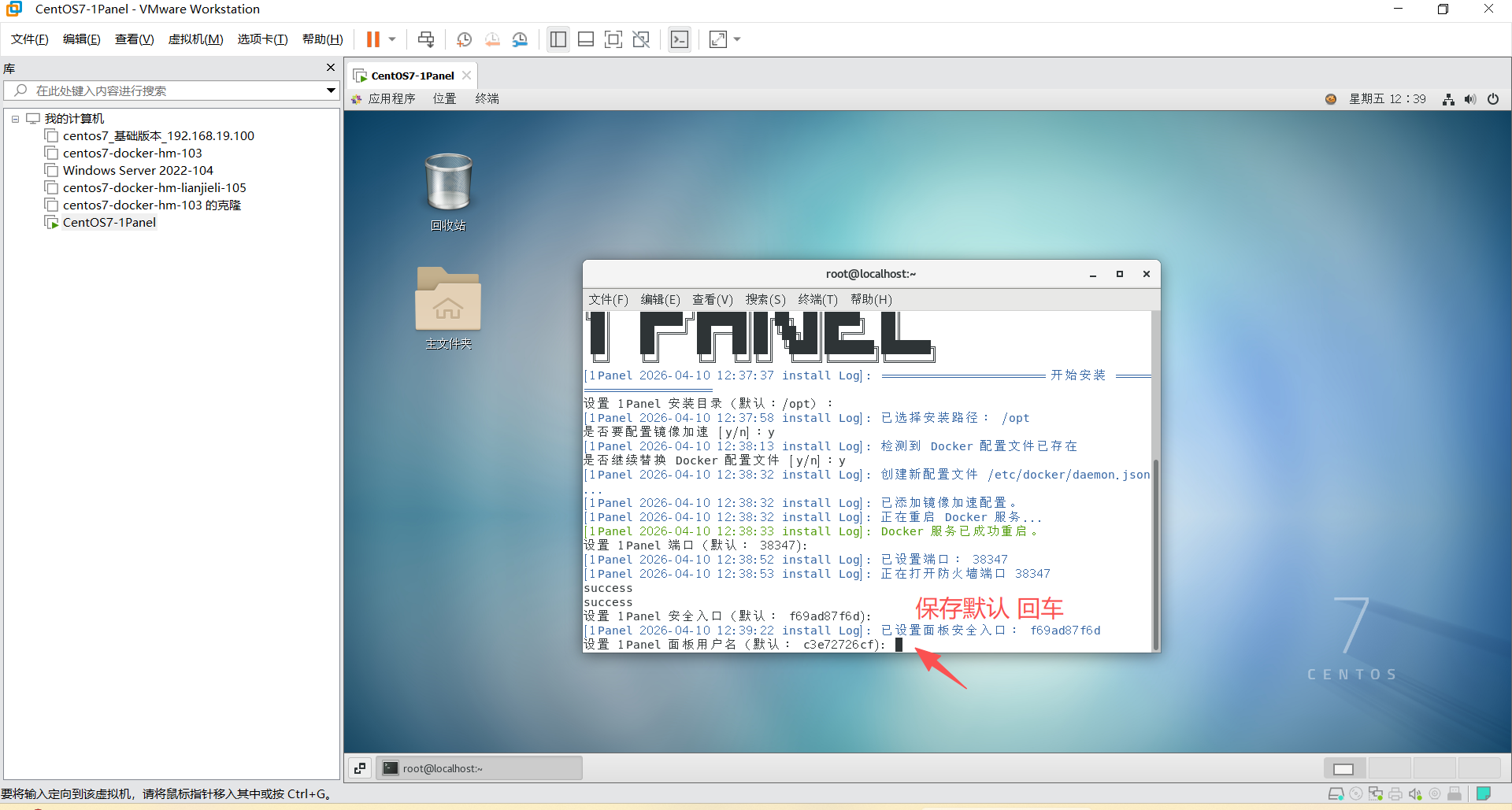The height and width of the screenshot is (810, 1512).
Task: Revert virtual machine to previous snapshot
Action: 492,39
